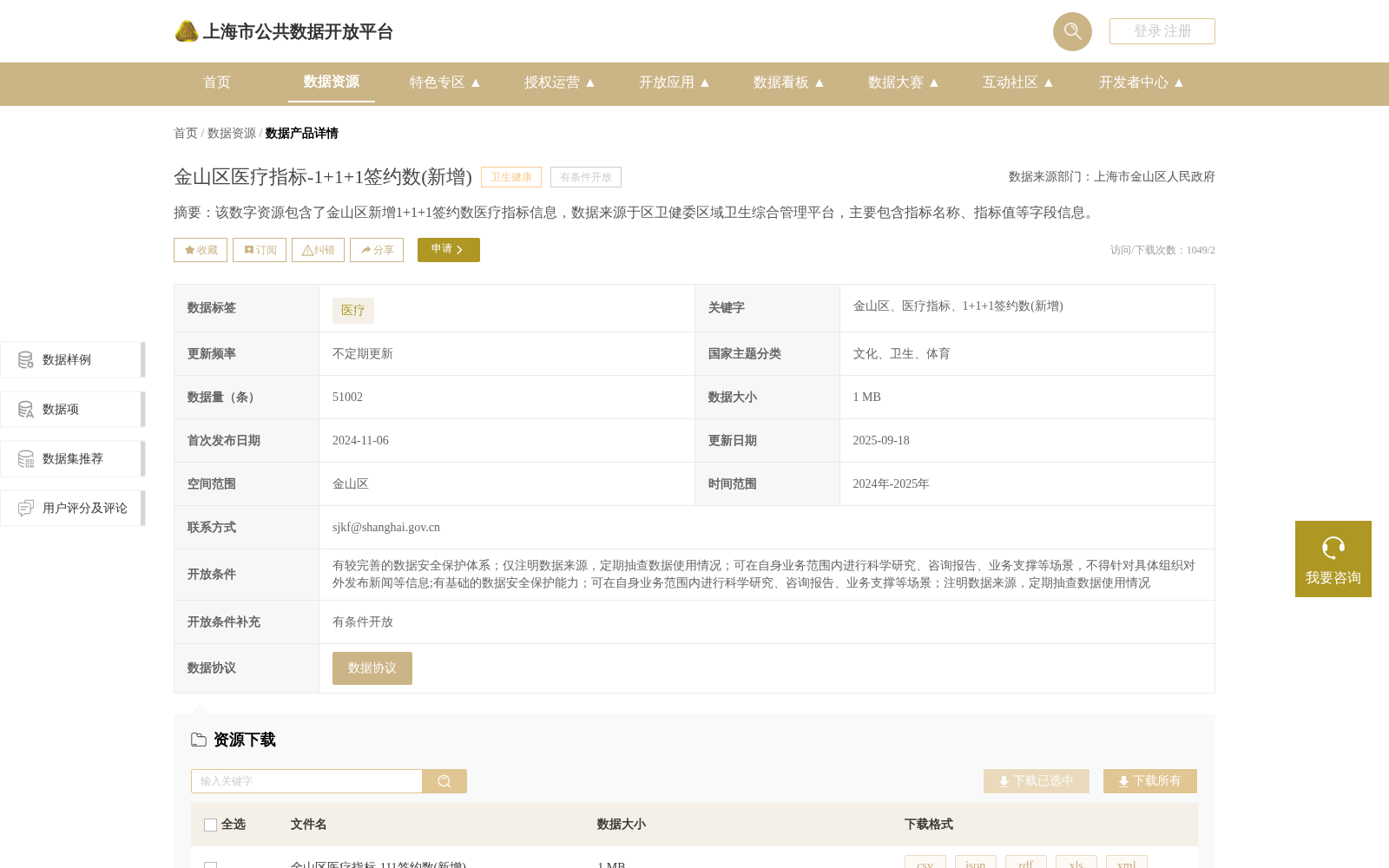The image size is (1389, 868).
Task: Click 下载所有 to download all files
Action: click(x=1150, y=781)
